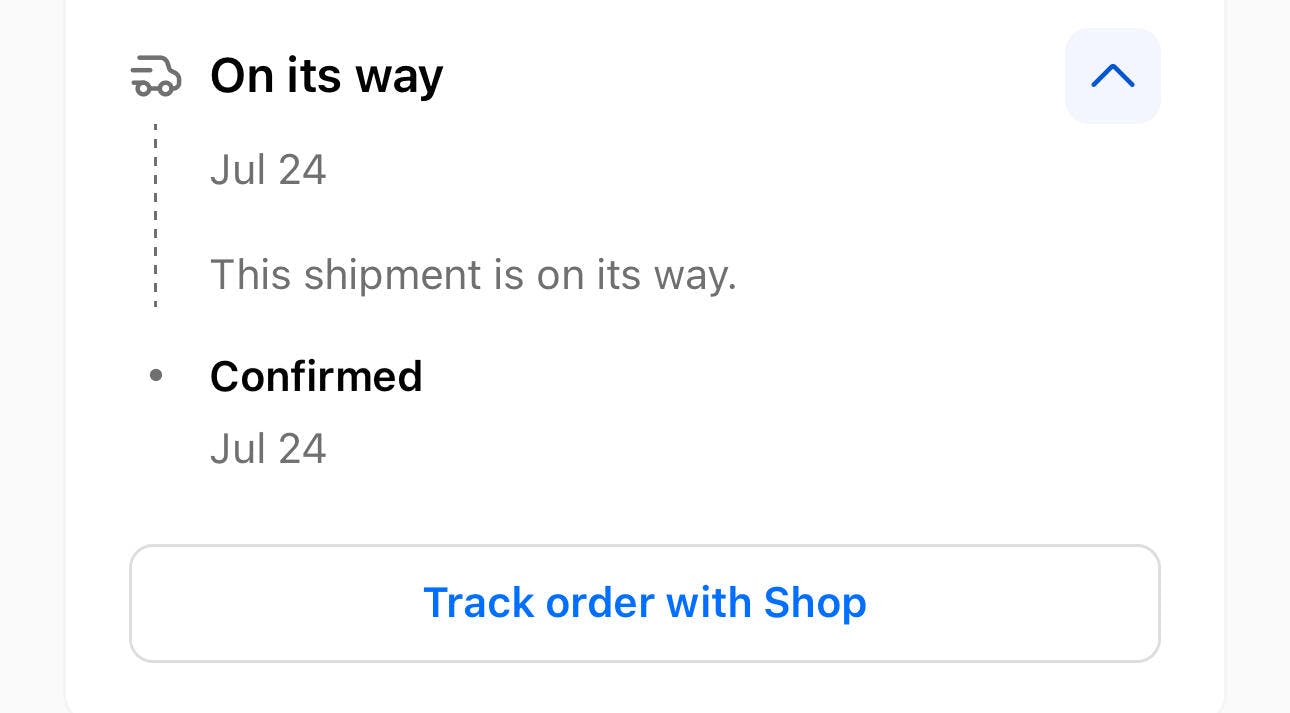1290x713 pixels.
Task: Open Shop tracking via the blue link text
Action: click(645, 603)
